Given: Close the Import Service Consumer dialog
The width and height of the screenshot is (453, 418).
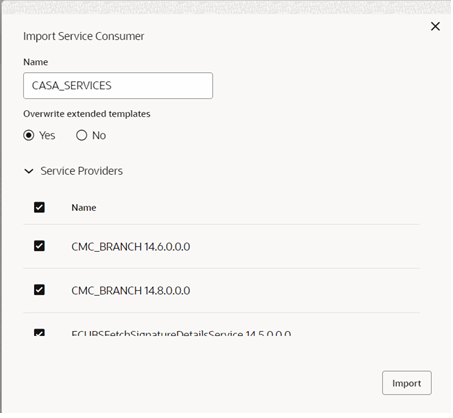Looking at the screenshot, I should [x=435, y=26].
